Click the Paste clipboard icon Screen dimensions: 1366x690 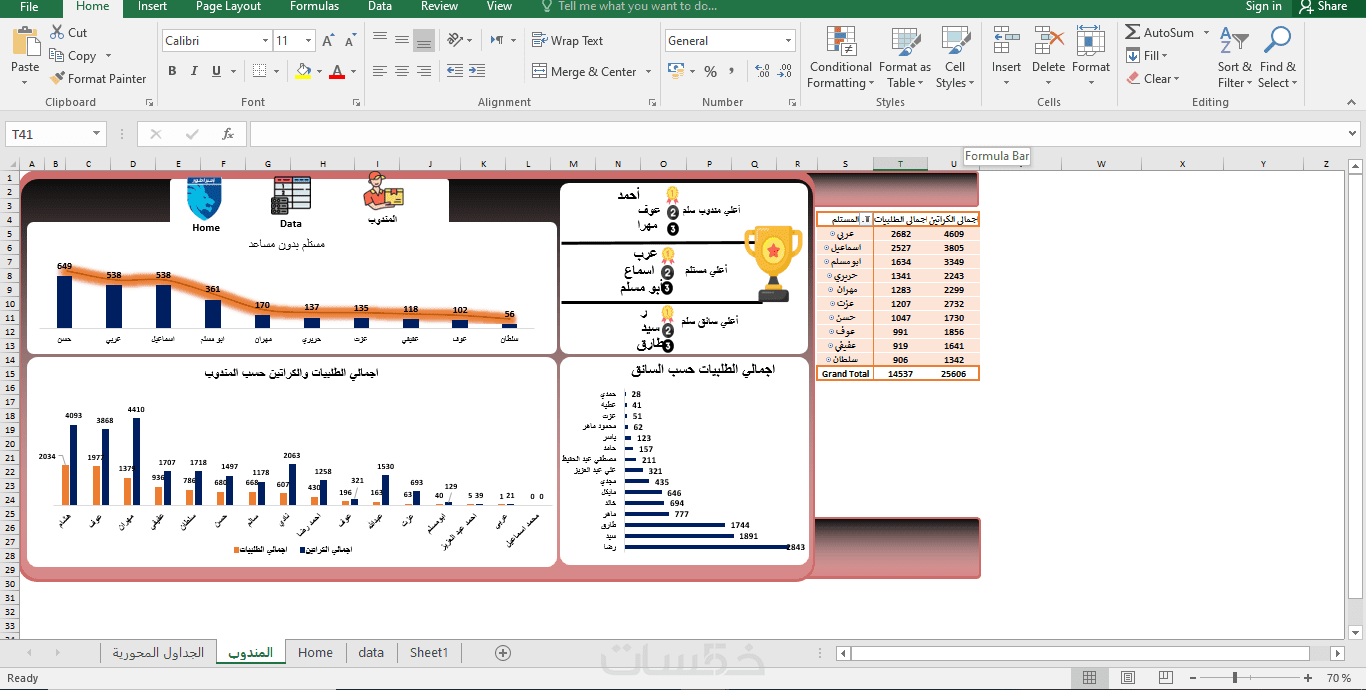tap(25, 41)
